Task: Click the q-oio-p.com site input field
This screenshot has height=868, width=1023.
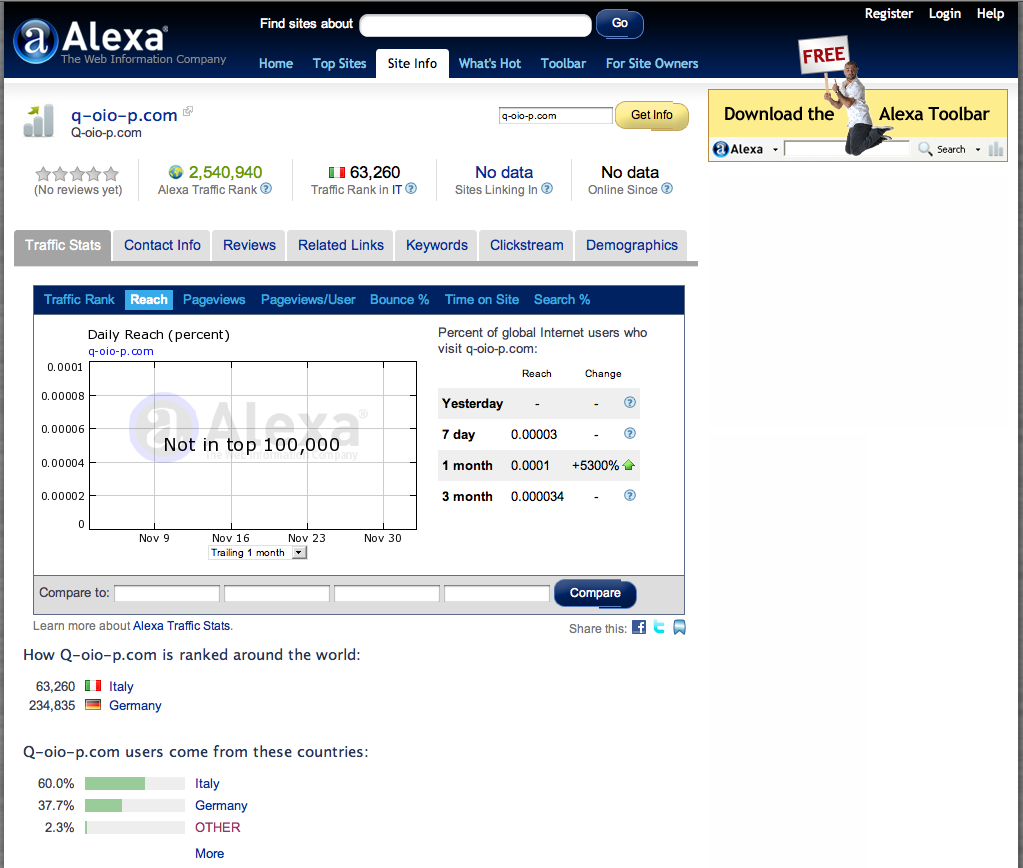Action: [x=556, y=116]
